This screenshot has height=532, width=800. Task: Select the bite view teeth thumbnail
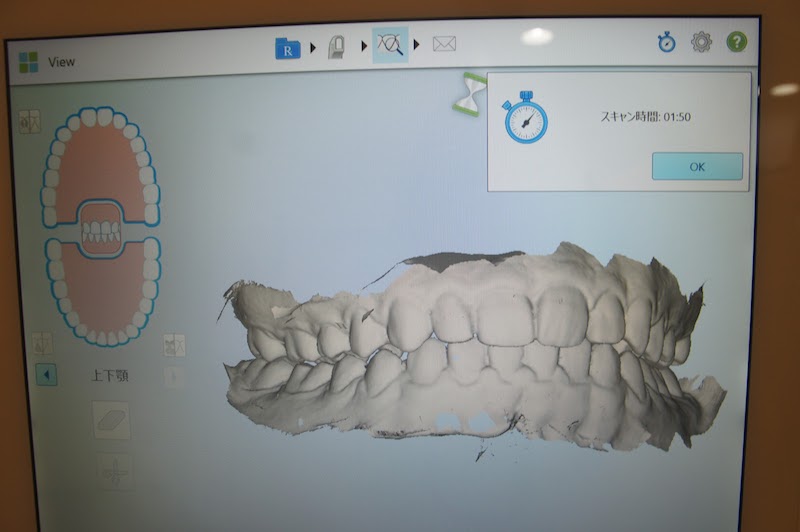(101, 229)
